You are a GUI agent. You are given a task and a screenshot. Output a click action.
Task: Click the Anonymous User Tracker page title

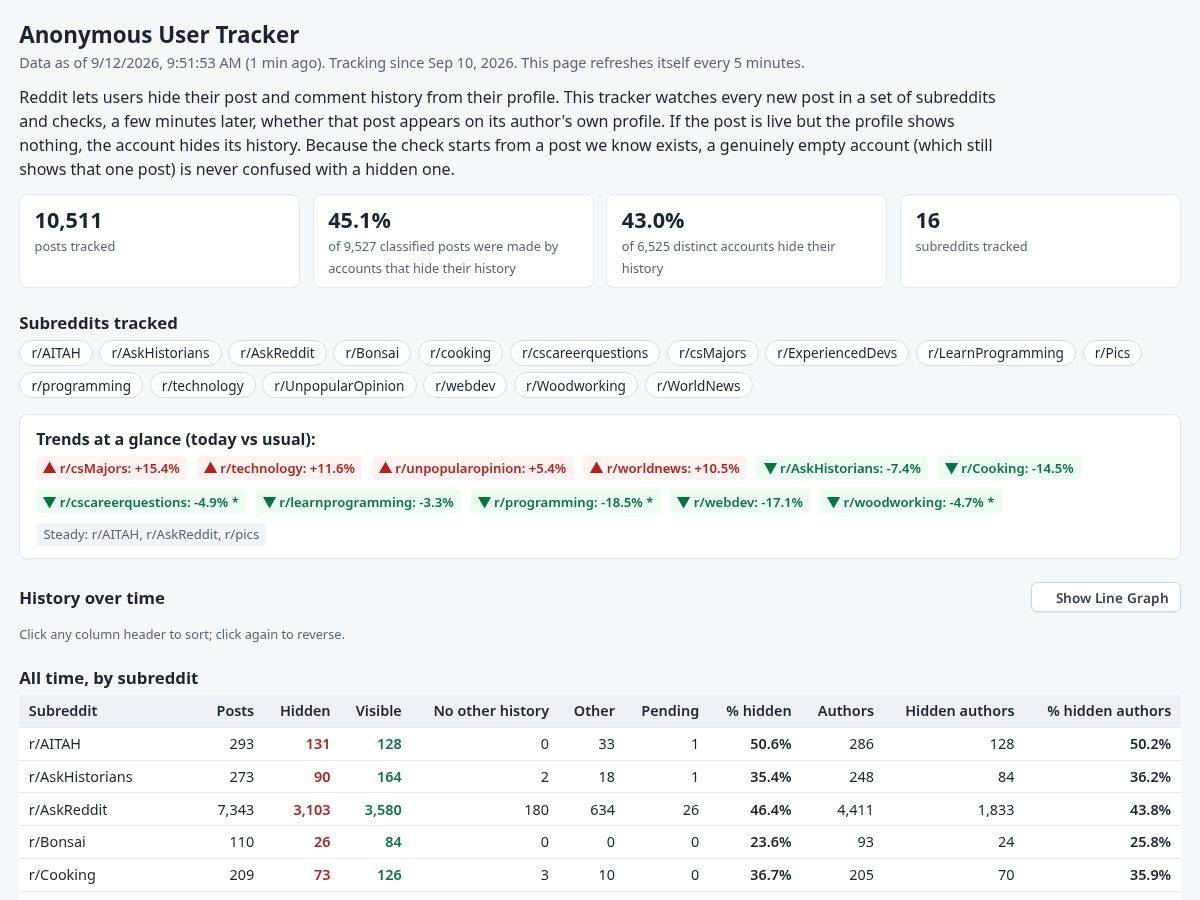tap(159, 35)
